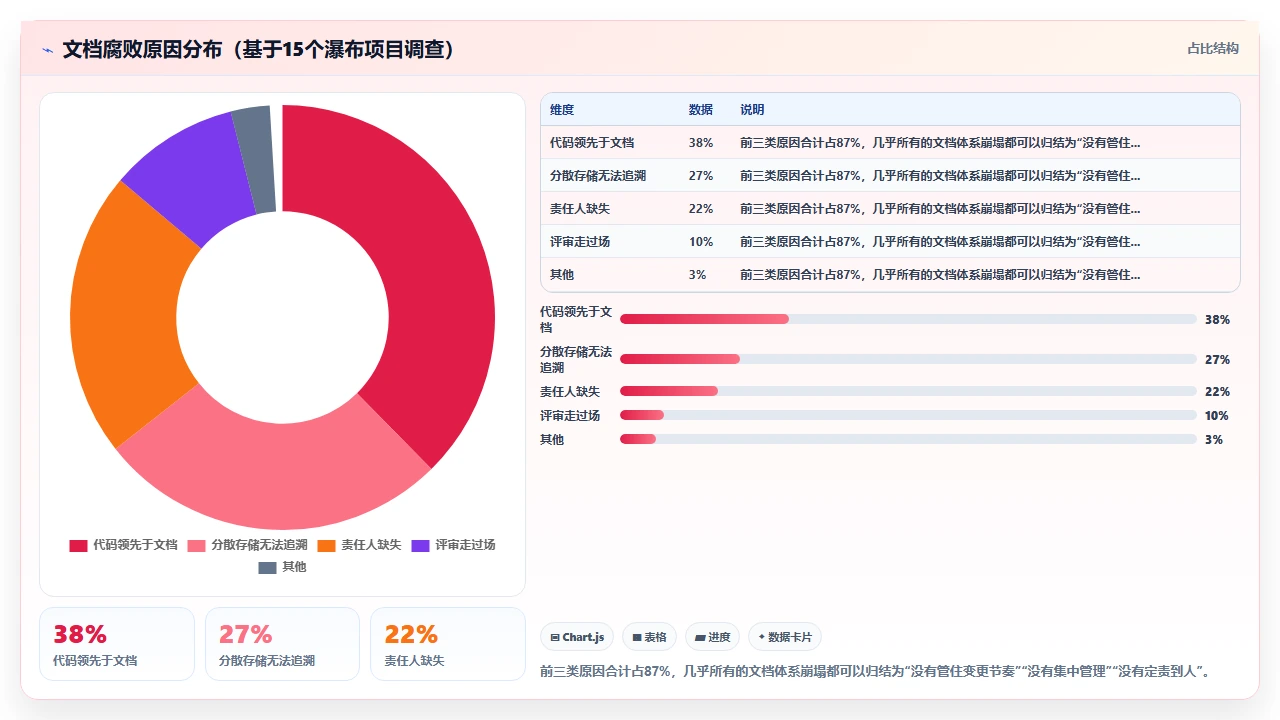This screenshot has width=1280, height=720.
Task: Click the 3% value in the table
Action: pos(698,275)
